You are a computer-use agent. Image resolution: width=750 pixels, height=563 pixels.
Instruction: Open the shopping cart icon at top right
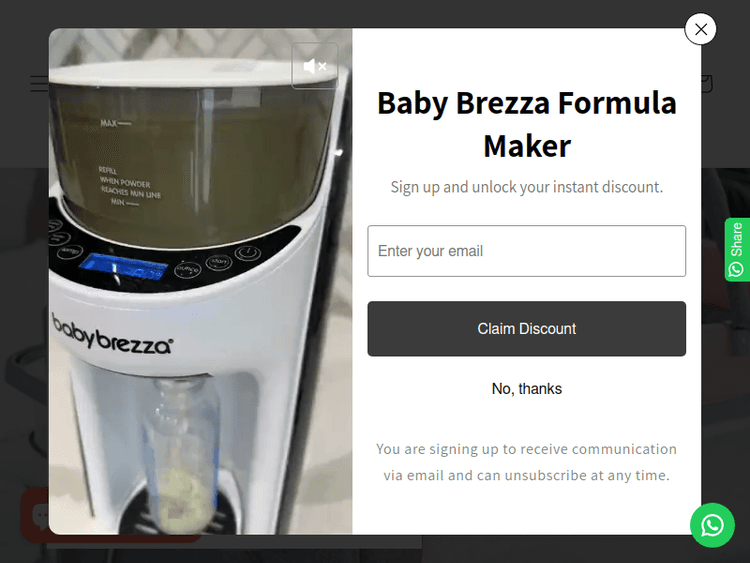coord(707,83)
